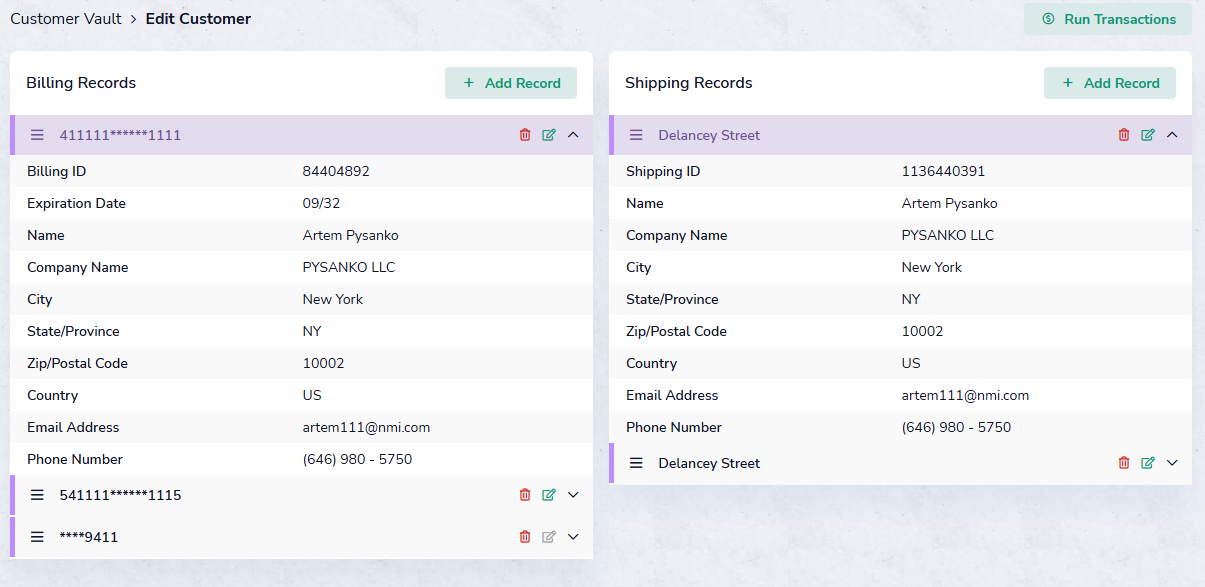The height and width of the screenshot is (587, 1205).
Task: Edit the expanded Delancey Street shipping record
Action: click(x=1148, y=135)
